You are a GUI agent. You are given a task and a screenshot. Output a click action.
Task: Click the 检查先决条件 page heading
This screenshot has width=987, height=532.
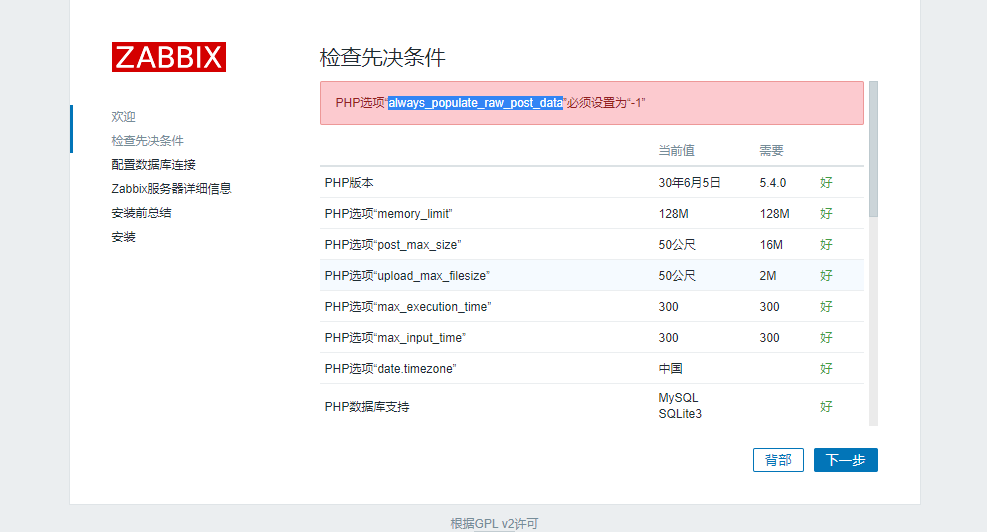(x=383, y=57)
